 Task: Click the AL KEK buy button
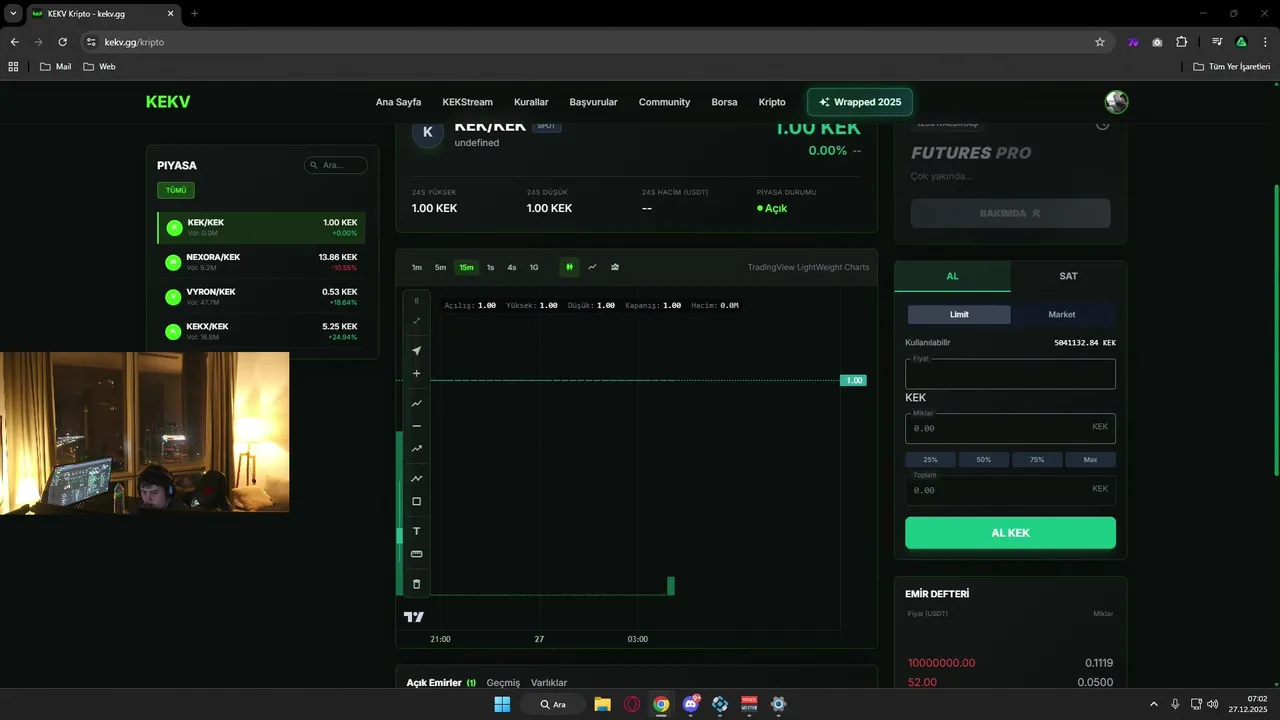pyautogui.click(x=1010, y=533)
